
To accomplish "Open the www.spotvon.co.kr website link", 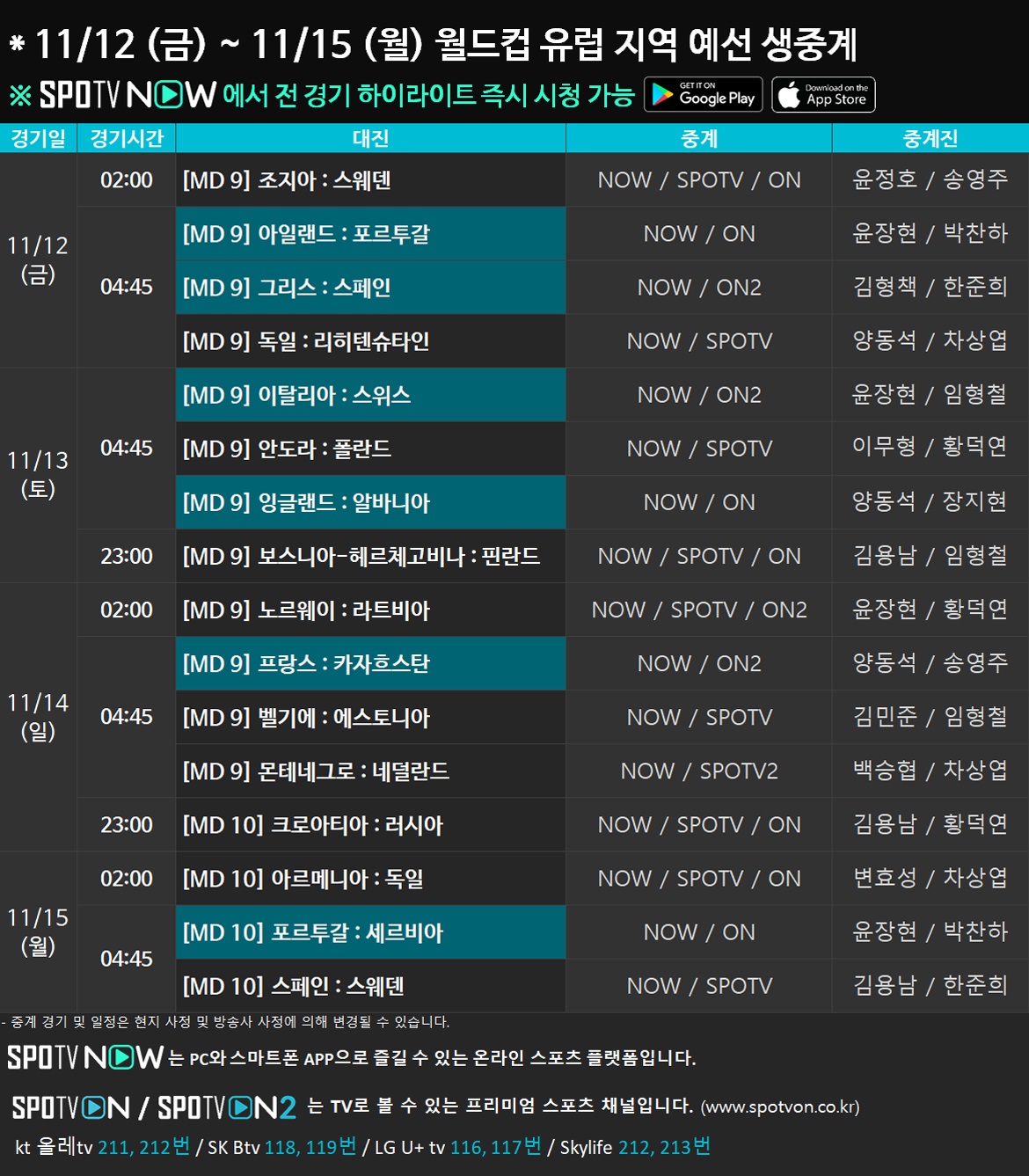I will point(780,1107).
